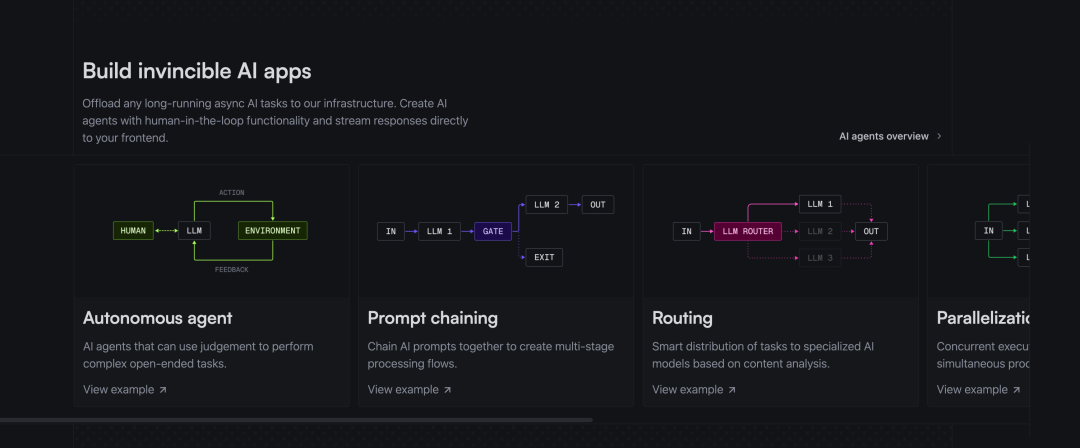Click the purple GATE node
The image size is (1080, 448).
pyautogui.click(x=493, y=231)
